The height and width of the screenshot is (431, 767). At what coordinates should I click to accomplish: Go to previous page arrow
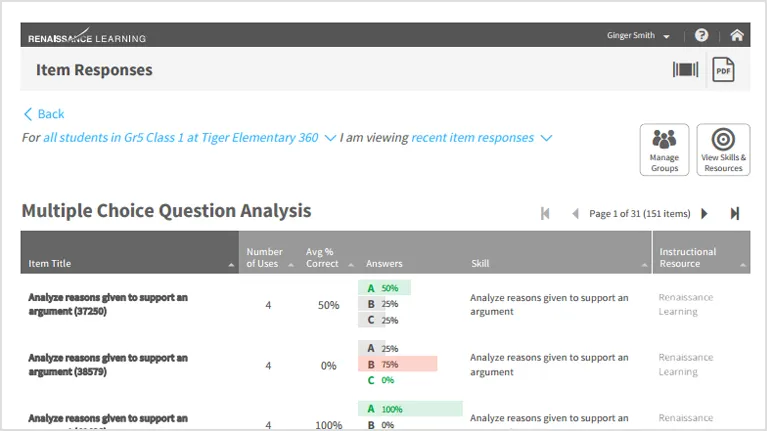(575, 214)
